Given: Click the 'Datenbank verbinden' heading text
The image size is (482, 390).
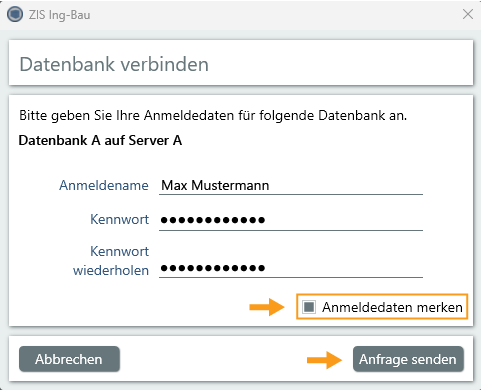Looking at the screenshot, I should pyautogui.click(x=114, y=64).
